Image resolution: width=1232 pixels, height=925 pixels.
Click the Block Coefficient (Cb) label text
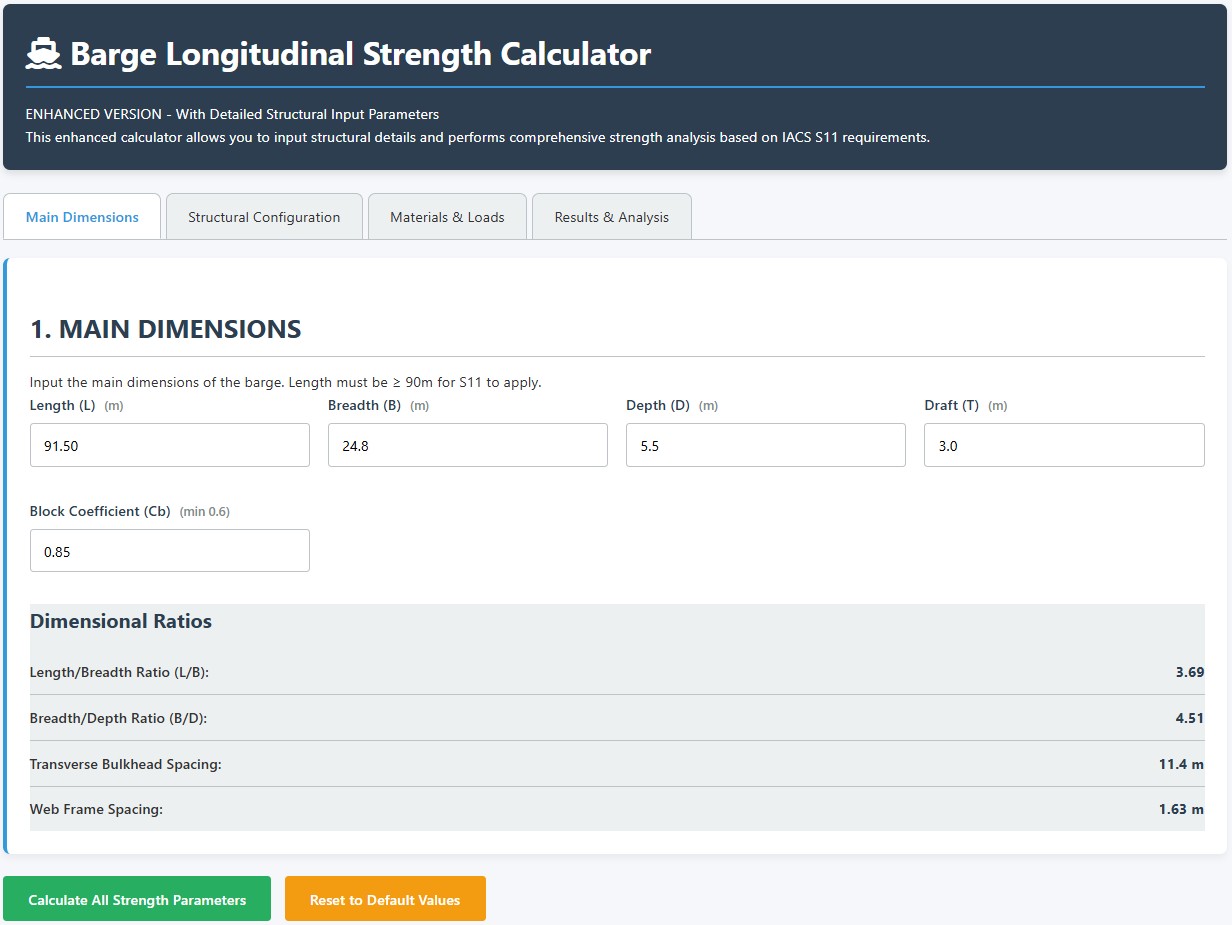[x=100, y=511]
